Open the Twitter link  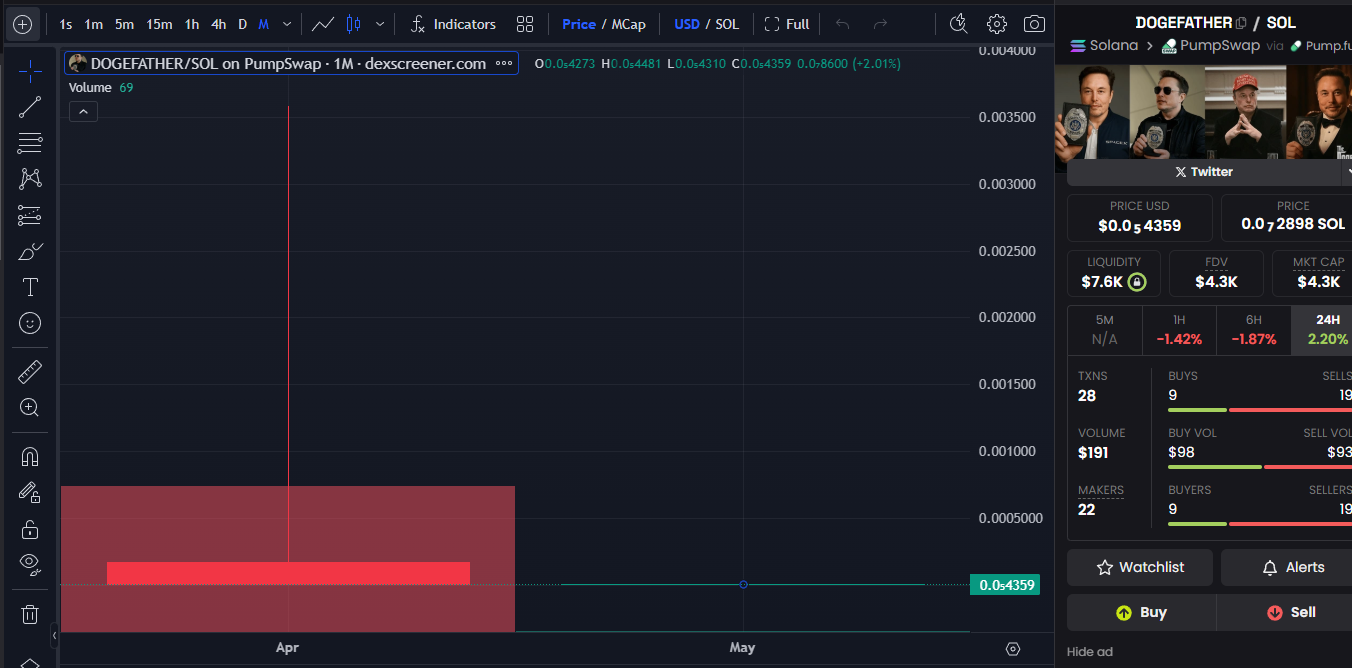(1203, 172)
